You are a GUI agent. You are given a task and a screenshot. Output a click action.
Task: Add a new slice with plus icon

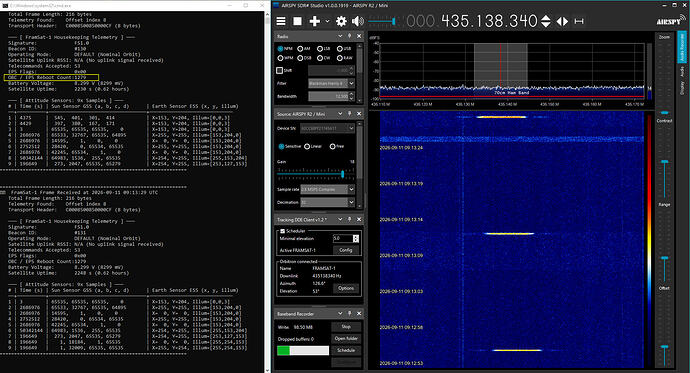pos(315,21)
